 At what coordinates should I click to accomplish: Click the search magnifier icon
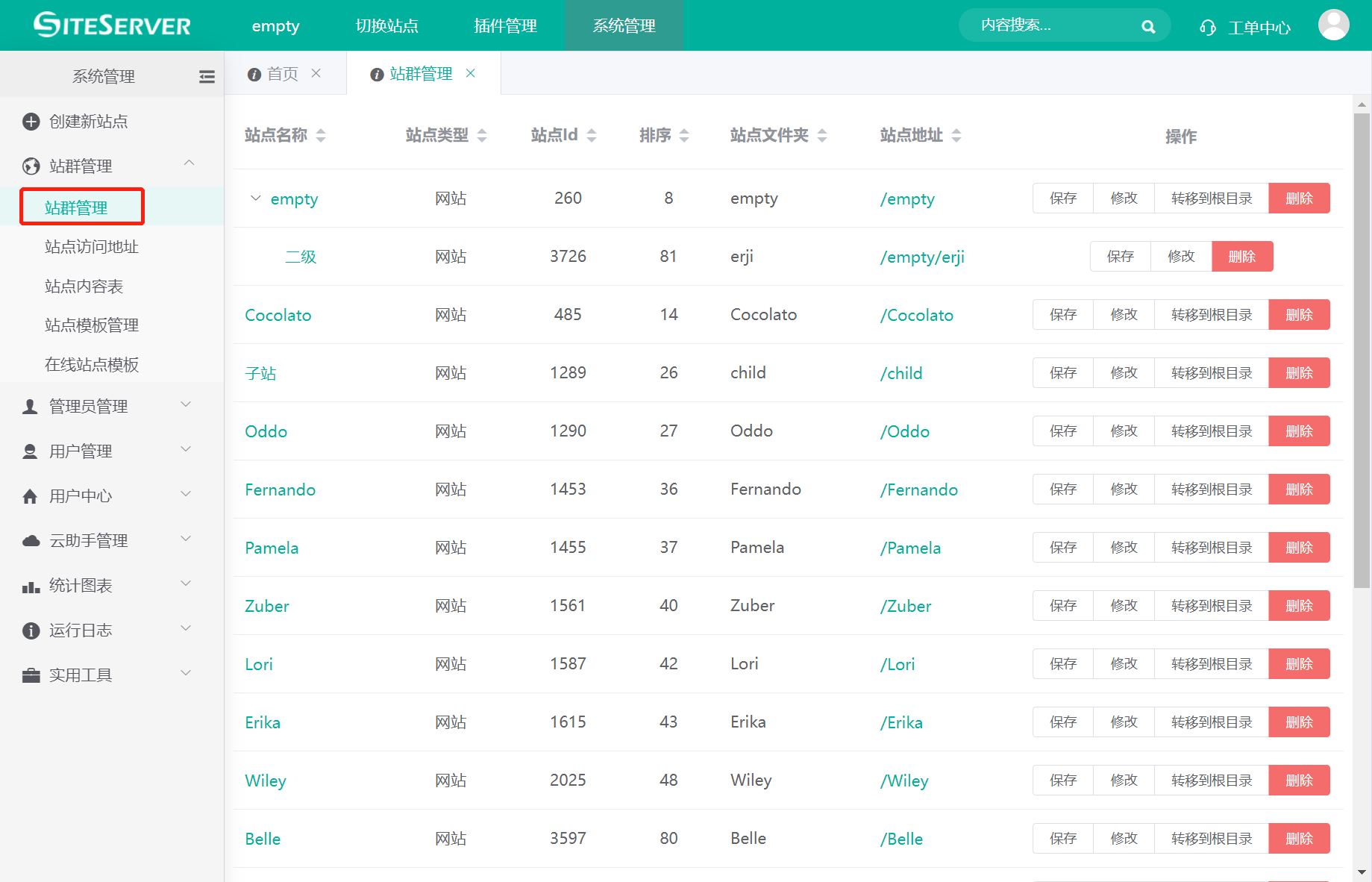(x=1148, y=27)
